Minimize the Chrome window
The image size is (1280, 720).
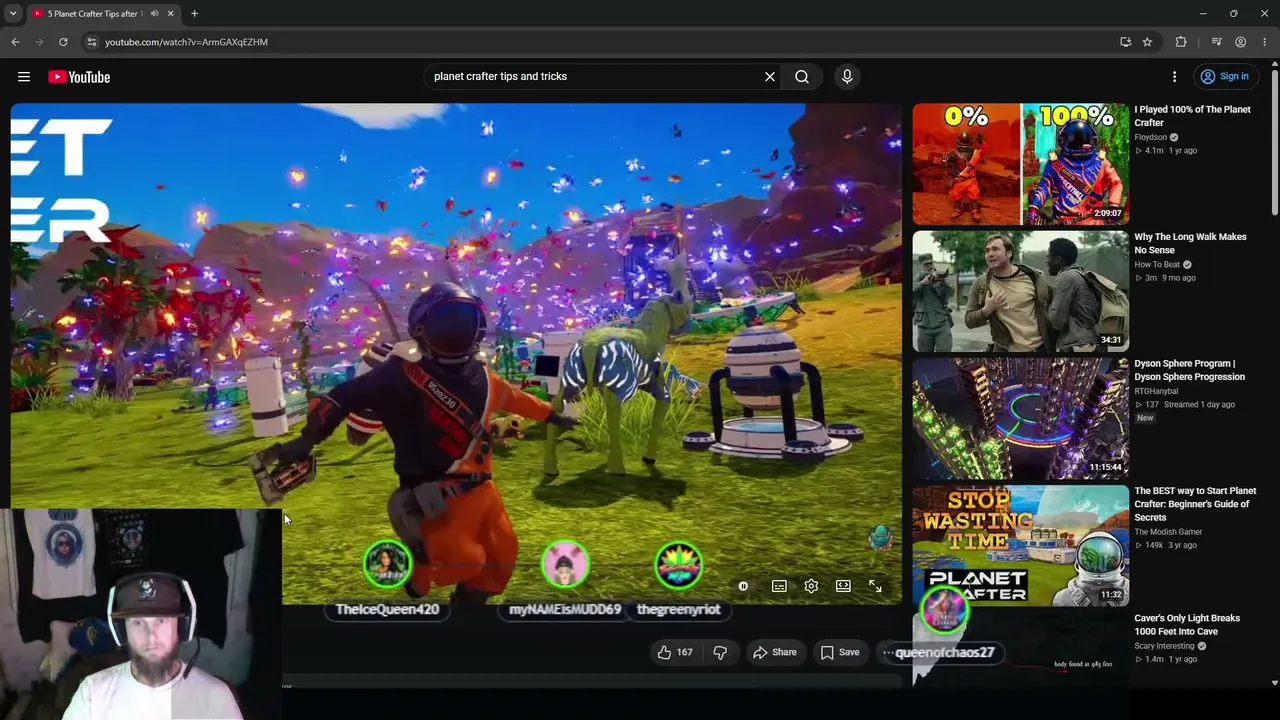point(1203,14)
